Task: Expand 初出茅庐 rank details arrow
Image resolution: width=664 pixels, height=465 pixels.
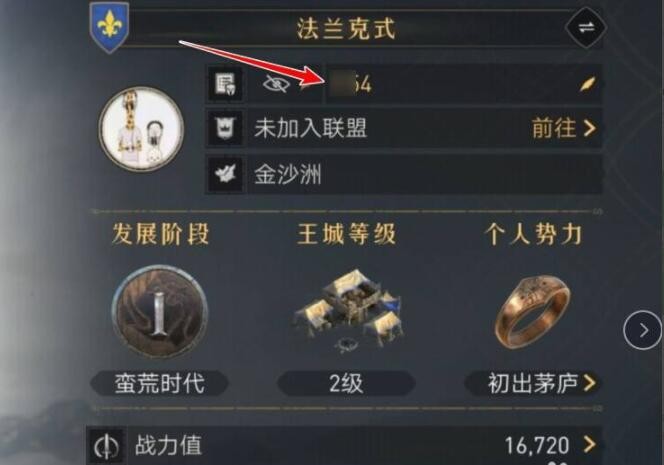Action: coord(590,383)
